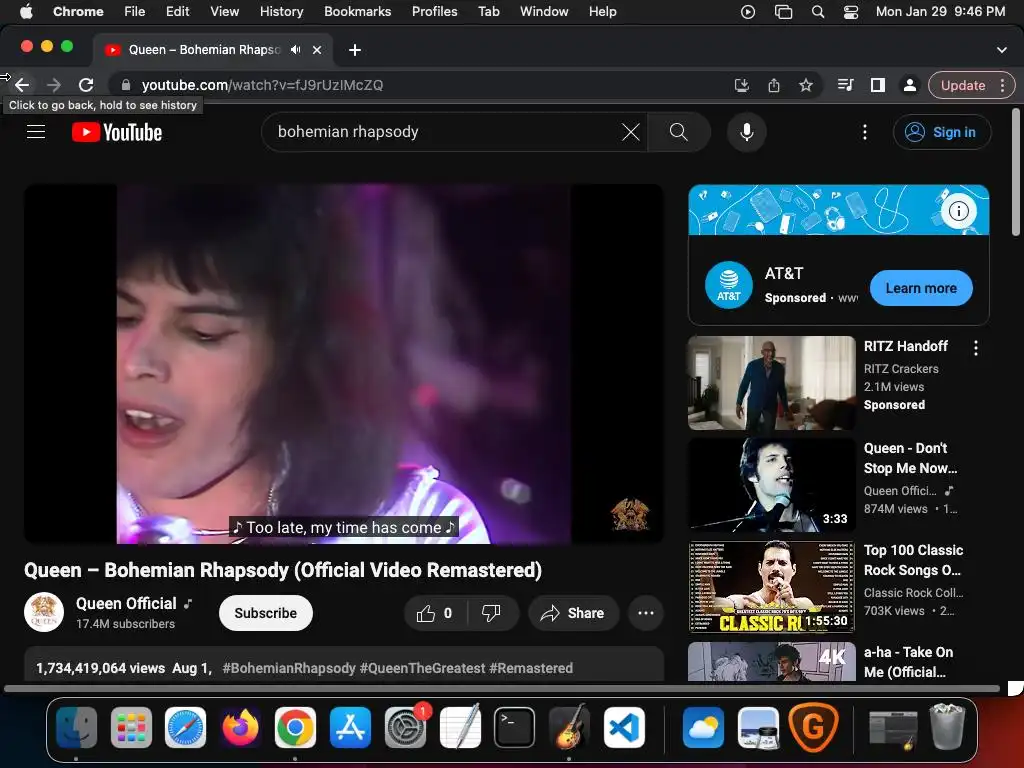Viewport: 1024px width, 768px height.
Task: Bookmark this page with the star icon
Action: click(806, 85)
